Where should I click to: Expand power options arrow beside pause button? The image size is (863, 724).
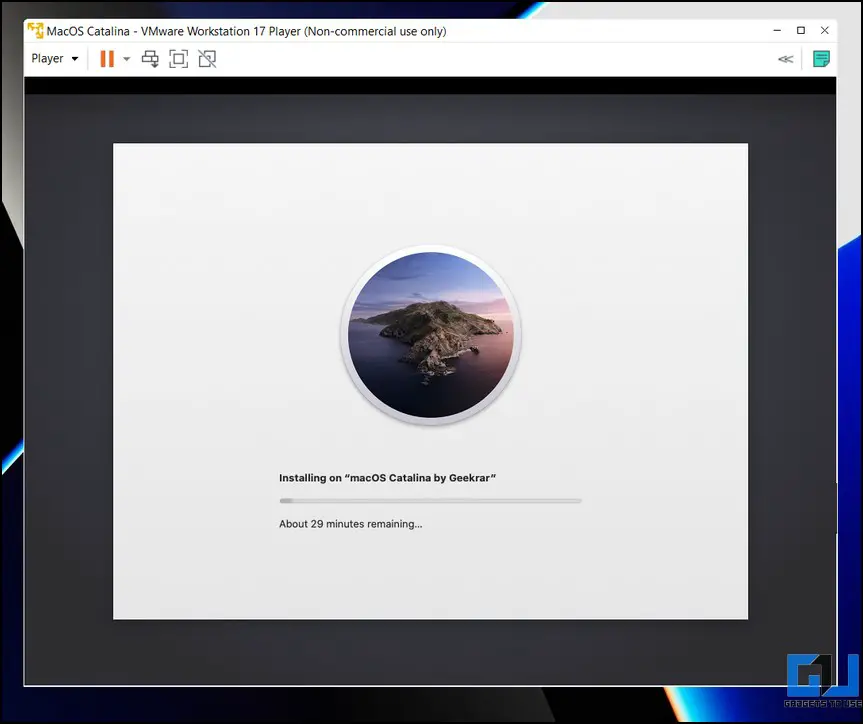click(127, 59)
